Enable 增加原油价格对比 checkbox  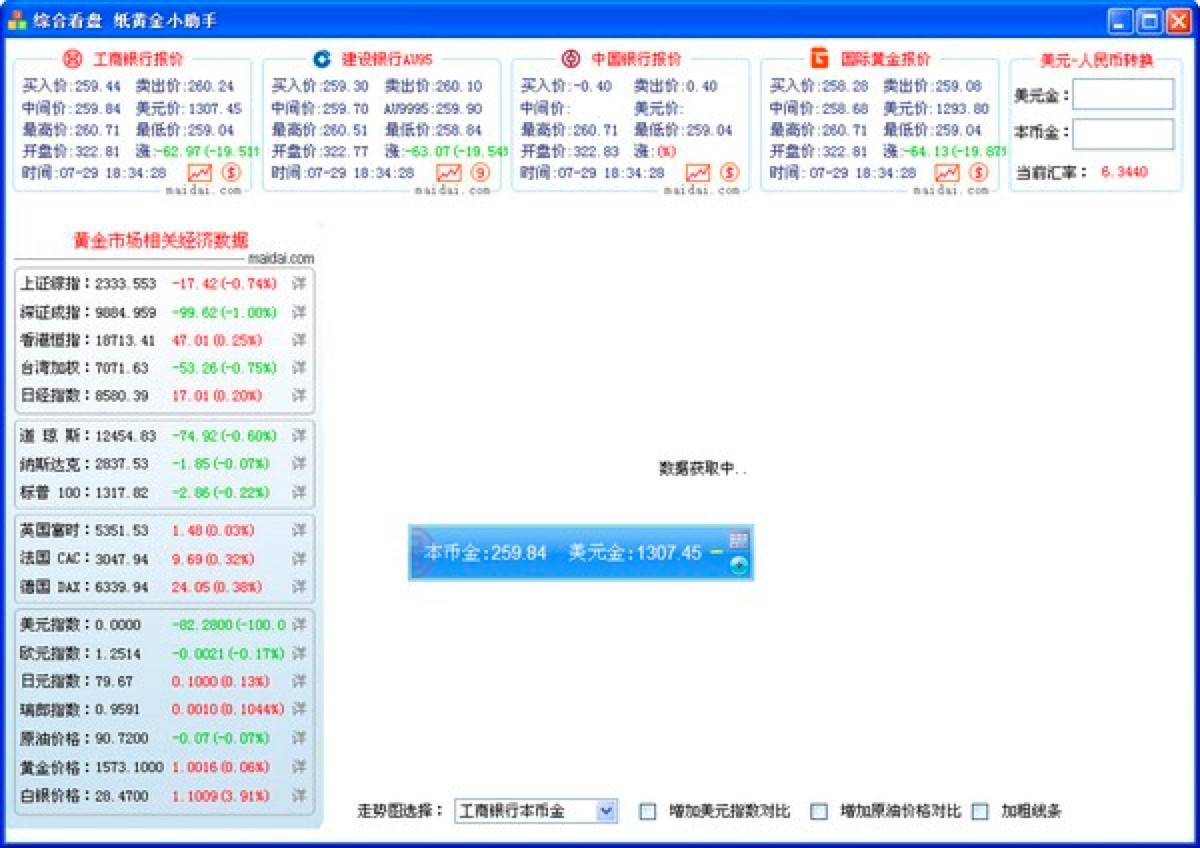(x=819, y=811)
